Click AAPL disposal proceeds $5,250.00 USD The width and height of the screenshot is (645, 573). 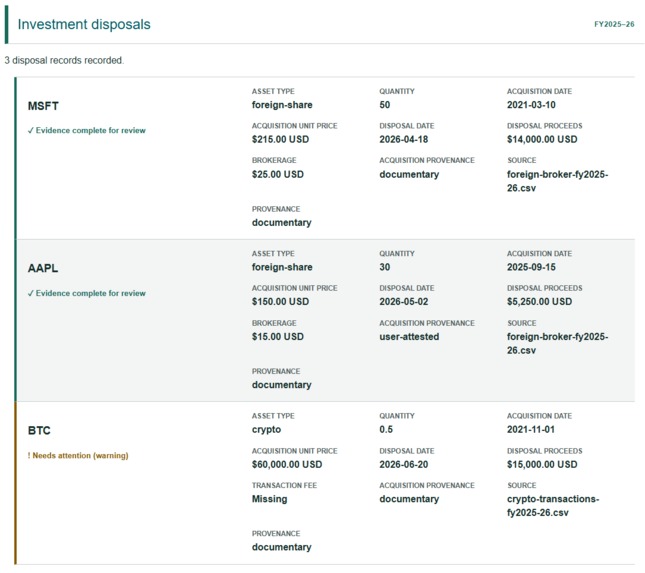coord(539,302)
